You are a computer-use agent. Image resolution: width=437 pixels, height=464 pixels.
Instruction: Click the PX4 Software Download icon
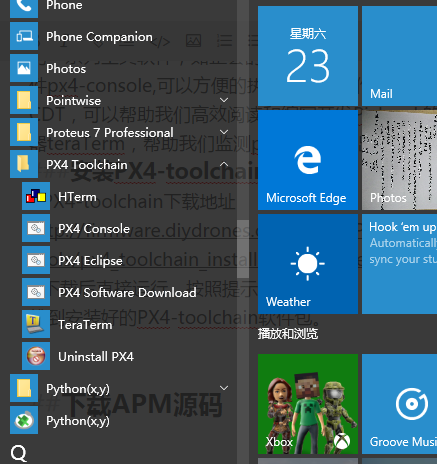(x=36, y=292)
